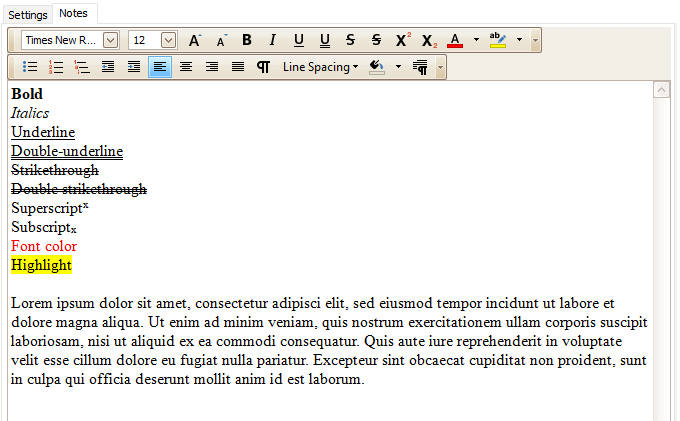This screenshot has width=680, height=421.
Task: Toggle subscript formatting
Action: (429, 40)
